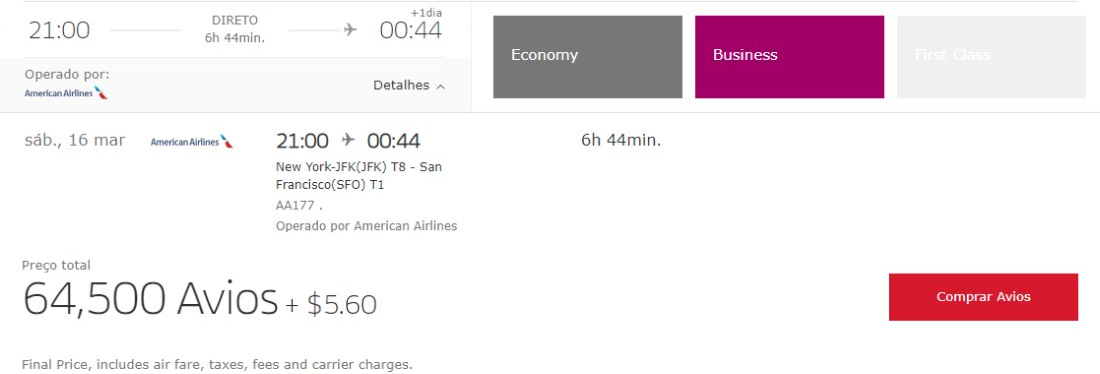Click the DIRETO flight label
This screenshot has height=374, width=1100.
point(234,20)
